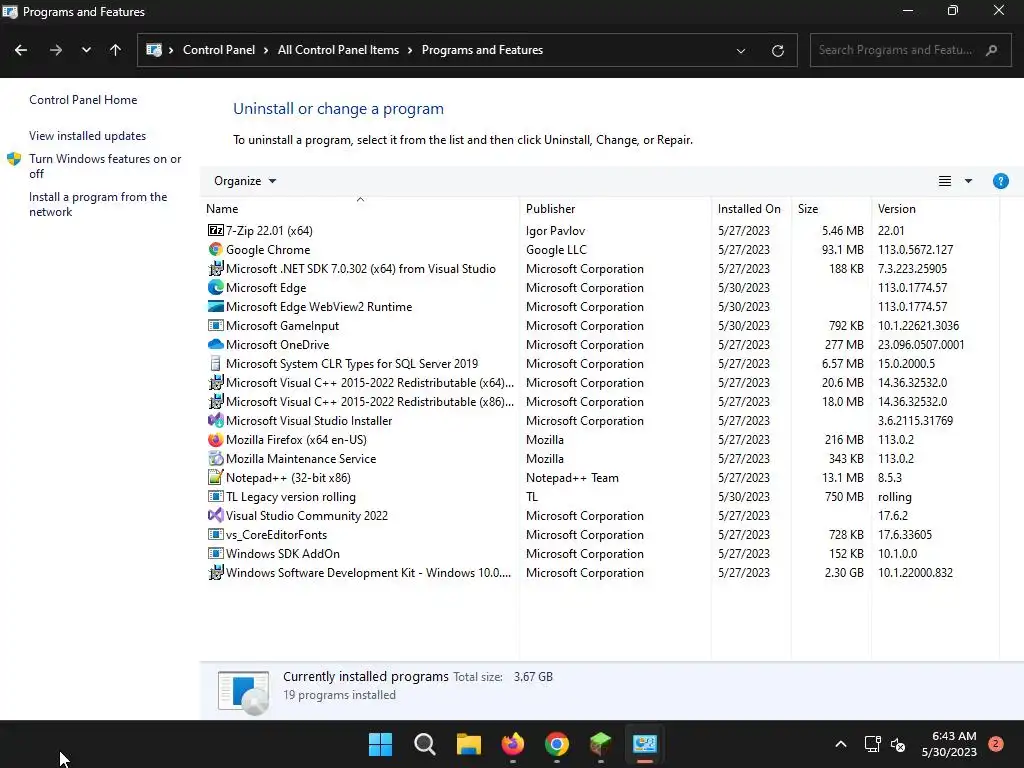
Task: Click version 113.0.5672.127 cell
Action: pyautogui.click(x=916, y=249)
